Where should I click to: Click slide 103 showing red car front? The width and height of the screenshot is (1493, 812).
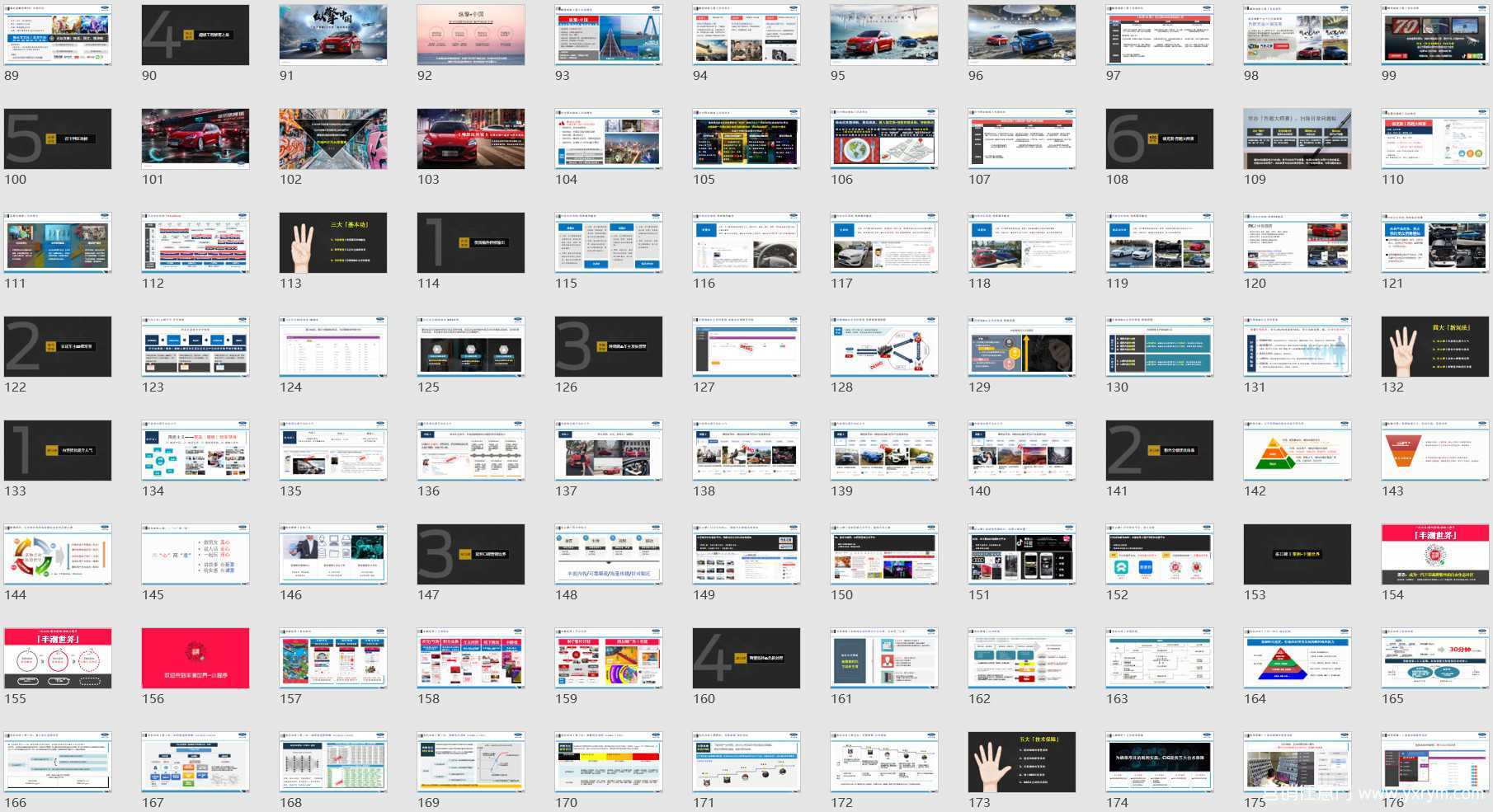click(471, 139)
